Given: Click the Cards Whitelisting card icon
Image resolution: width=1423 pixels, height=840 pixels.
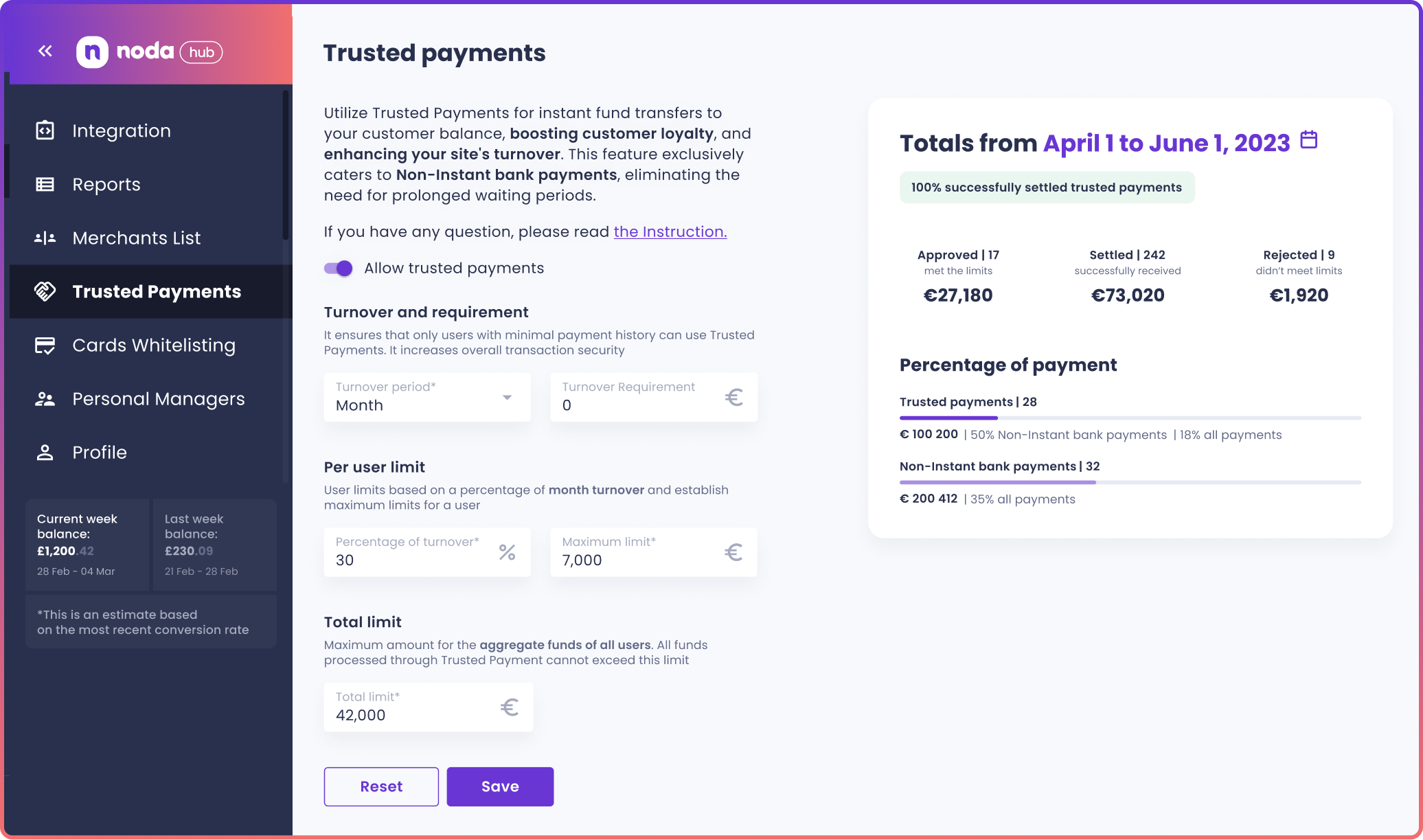Looking at the screenshot, I should point(45,345).
